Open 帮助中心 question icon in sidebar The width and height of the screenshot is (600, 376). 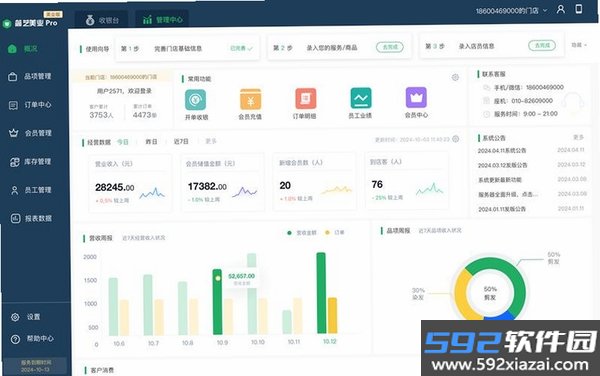click(15, 339)
